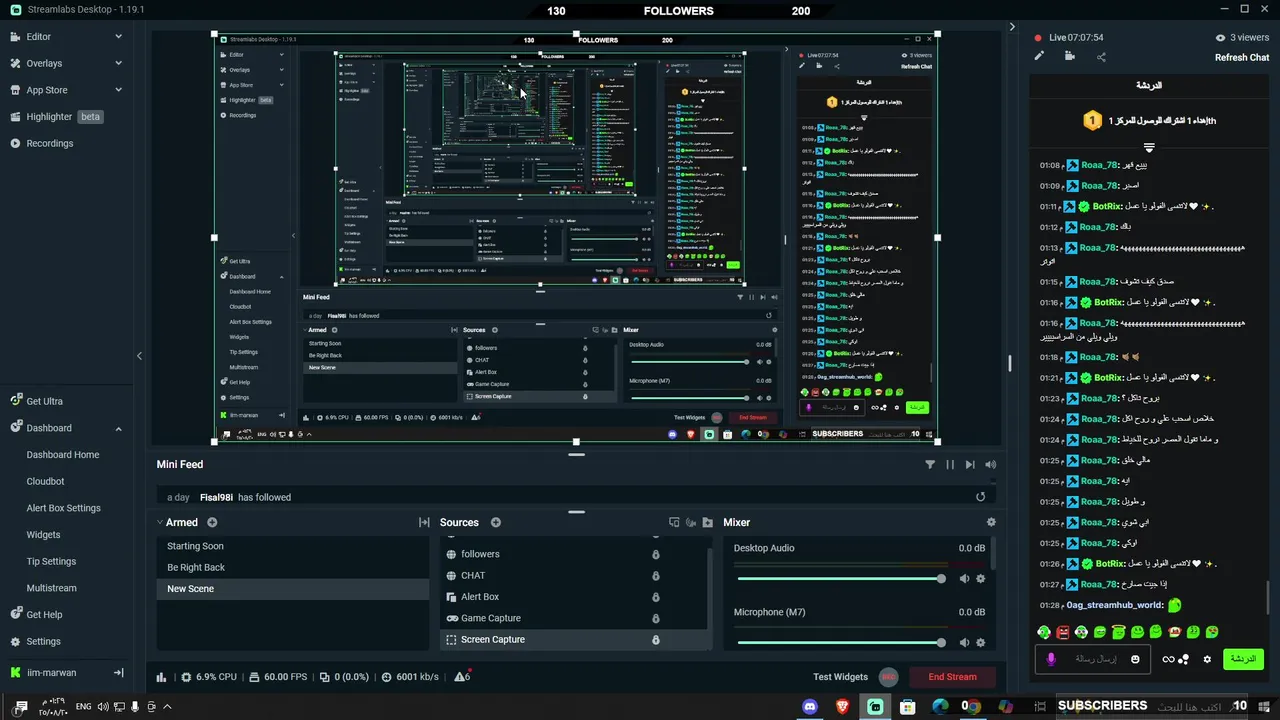Mute Microphone (M7) speaker icon
The width and height of the screenshot is (1280, 720).
(x=964, y=642)
